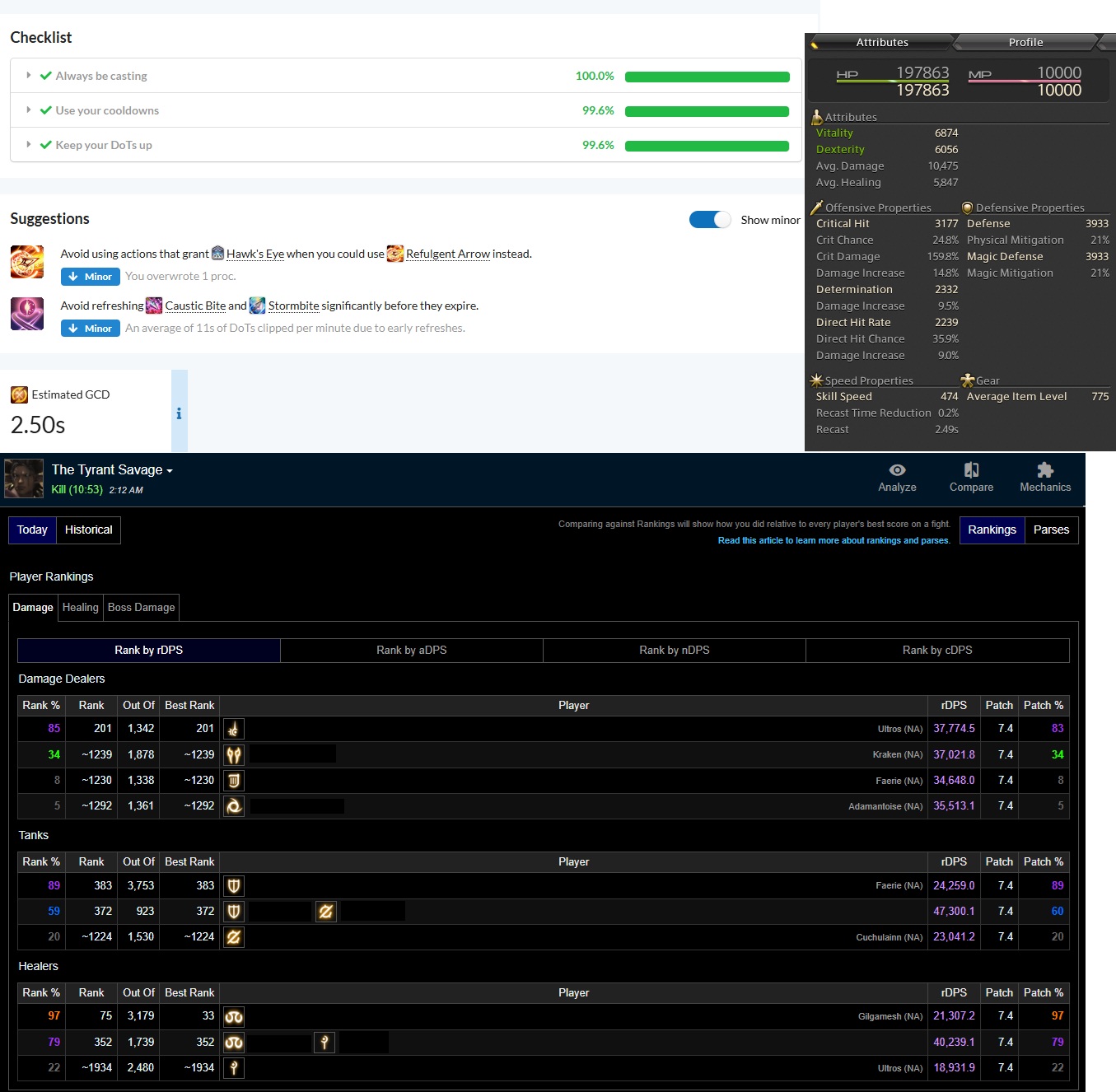Click the shield job icon in the 24,259.0 row
Image resolution: width=1116 pixels, height=1092 pixels.
pyautogui.click(x=234, y=885)
